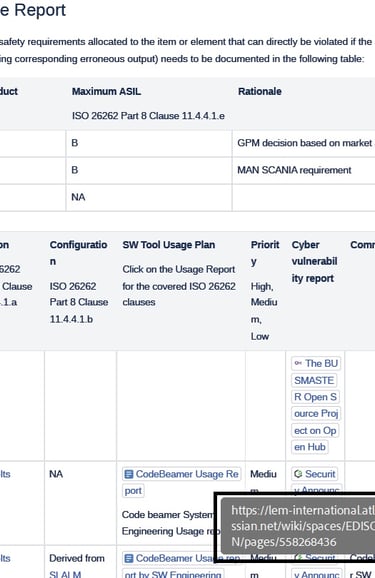Select the Rationale column header
The width and height of the screenshot is (375, 578).
pyautogui.click(x=260, y=91)
